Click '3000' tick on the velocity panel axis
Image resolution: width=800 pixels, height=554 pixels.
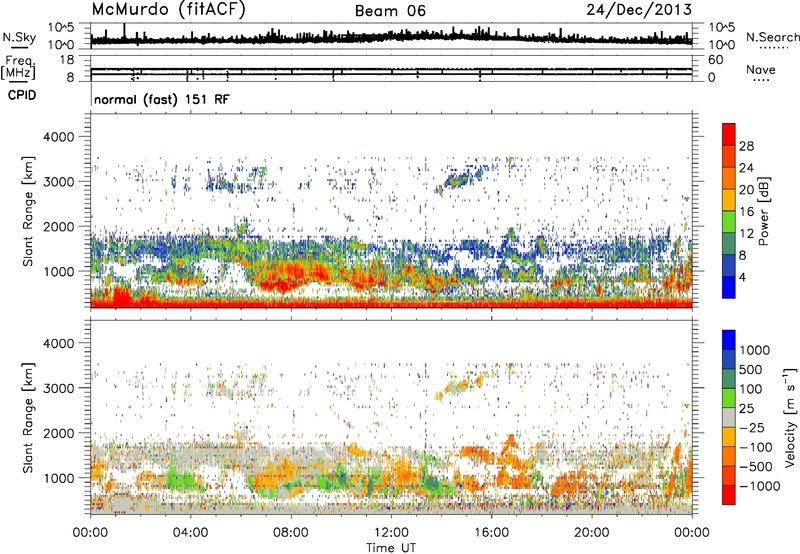point(59,388)
